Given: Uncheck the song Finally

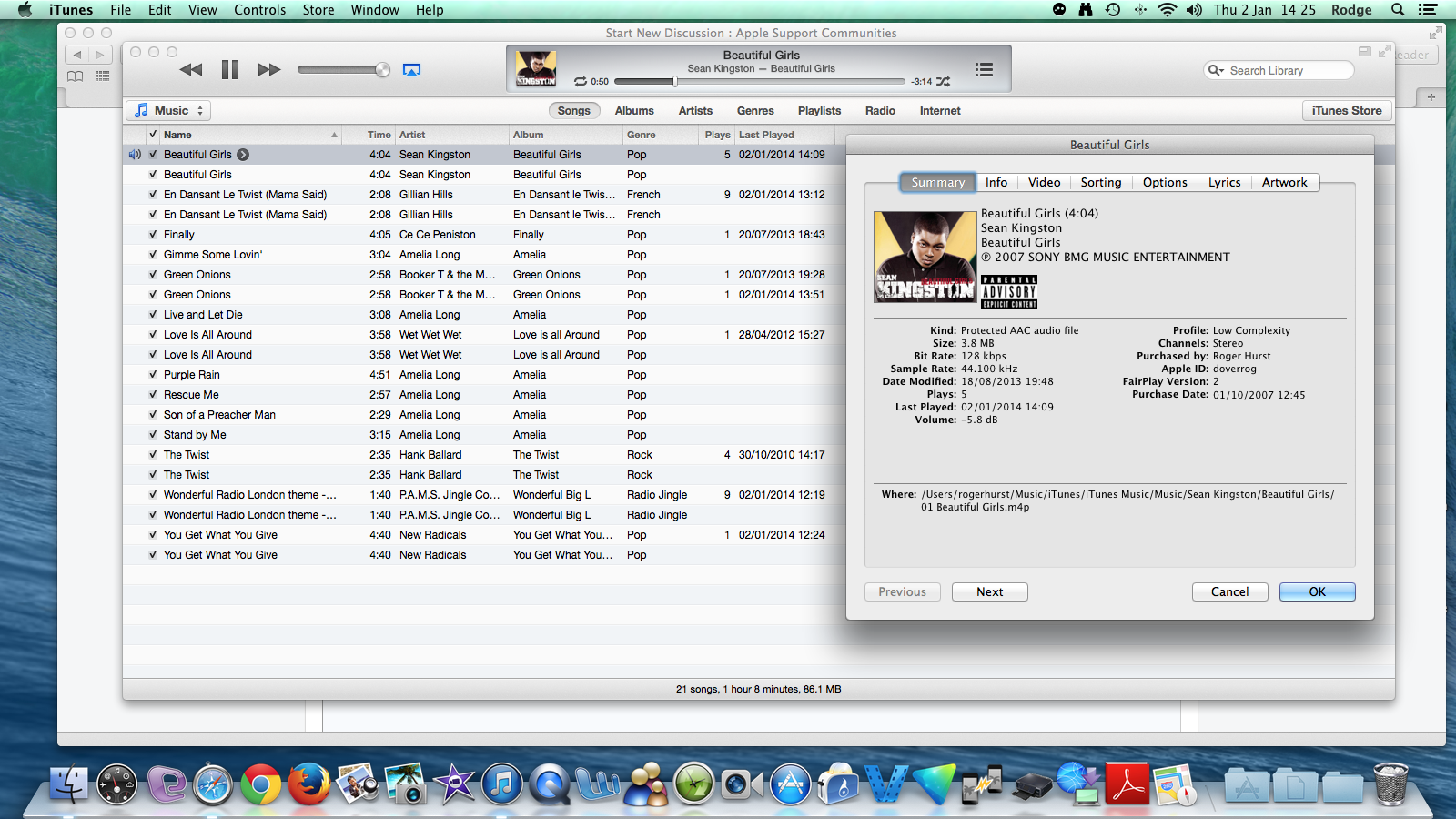Looking at the screenshot, I should (x=153, y=235).
